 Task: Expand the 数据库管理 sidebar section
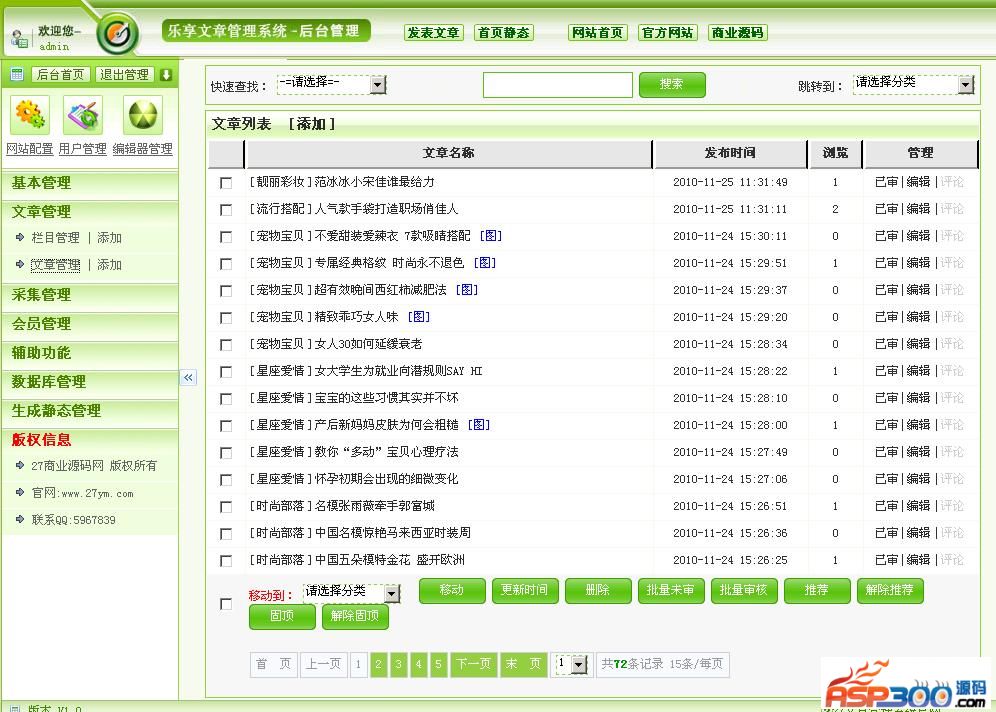[x=49, y=382]
